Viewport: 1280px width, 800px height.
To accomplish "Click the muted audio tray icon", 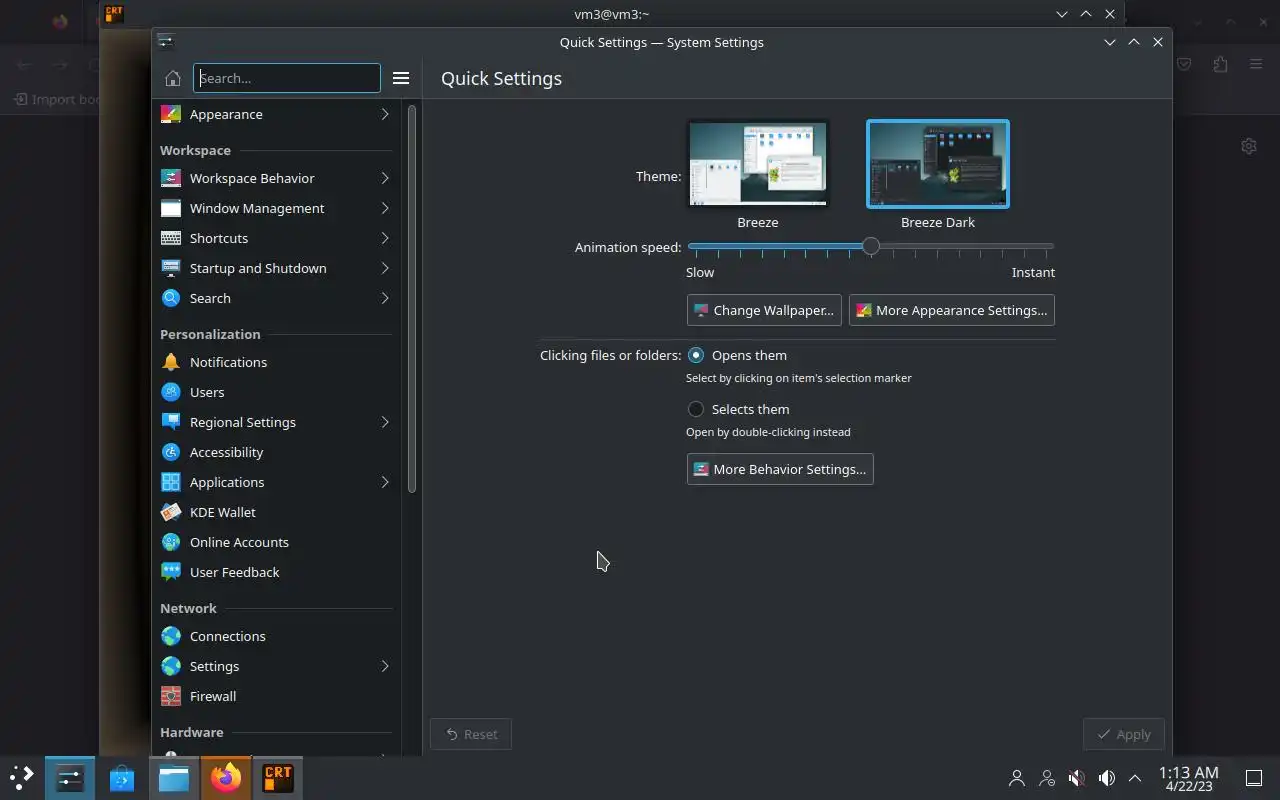I will coord(1076,777).
